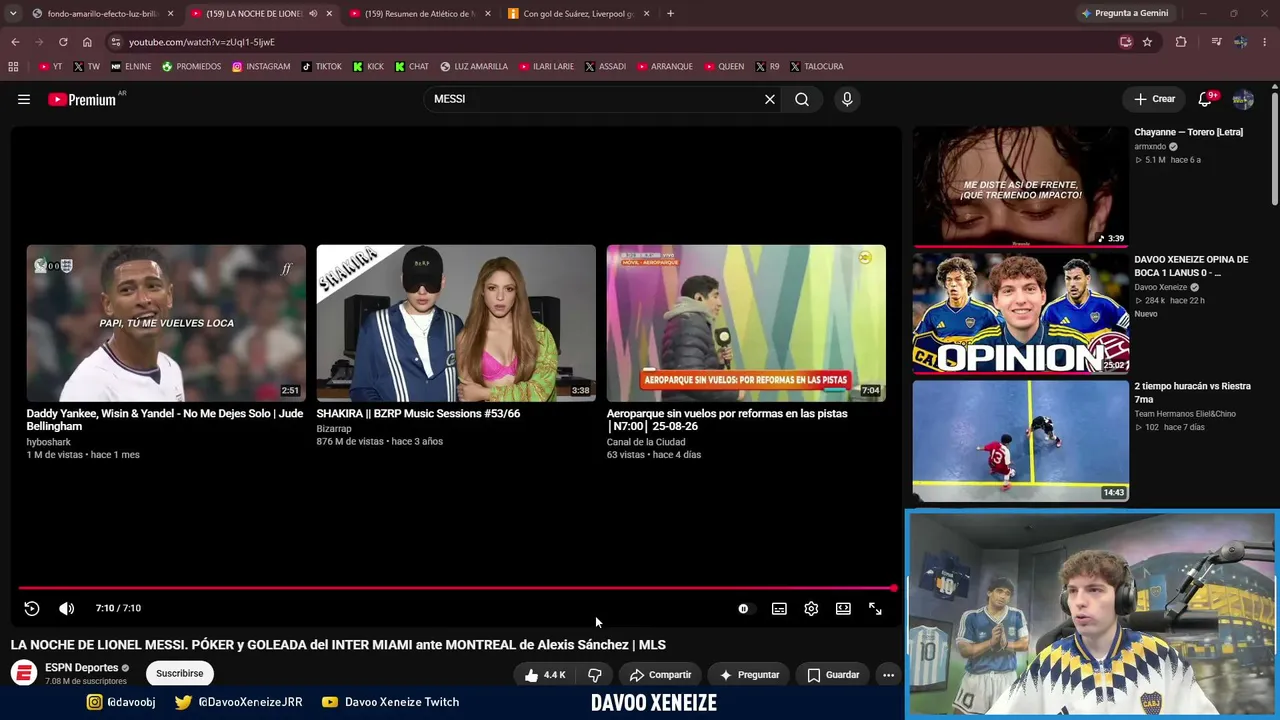
Task: Open the Crear create menu
Action: coord(1154,99)
